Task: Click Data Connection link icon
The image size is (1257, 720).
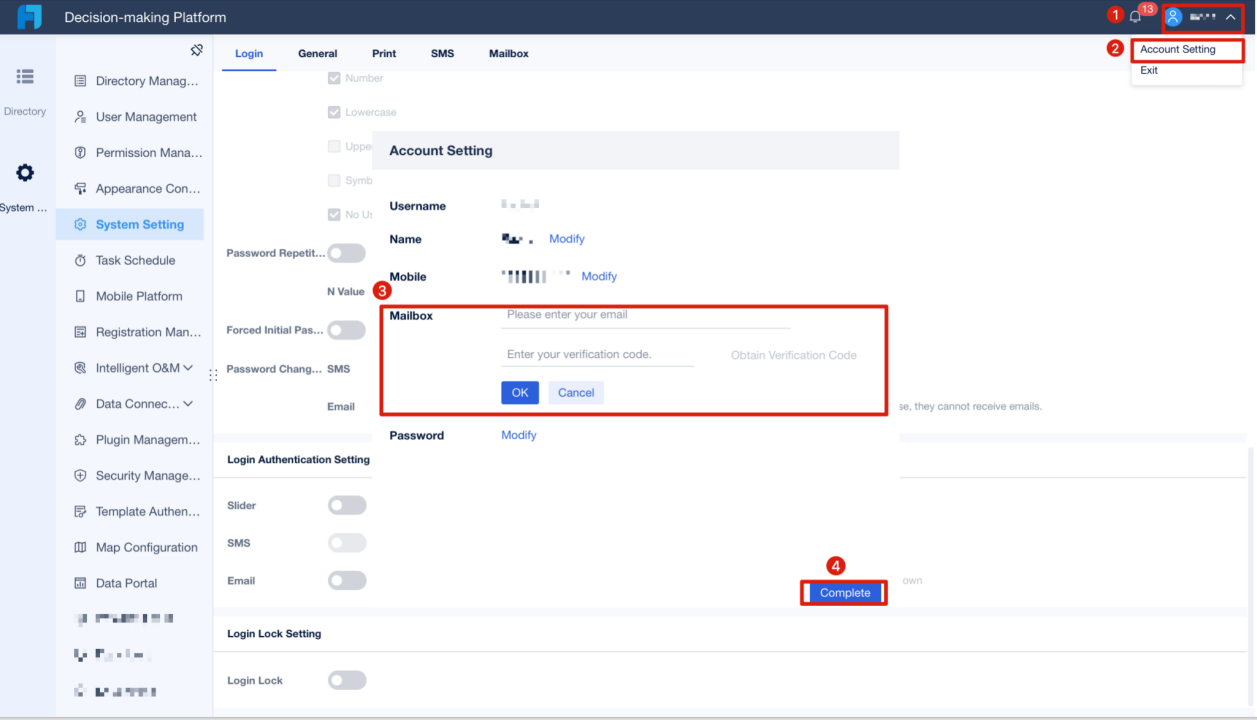Action: 80,404
